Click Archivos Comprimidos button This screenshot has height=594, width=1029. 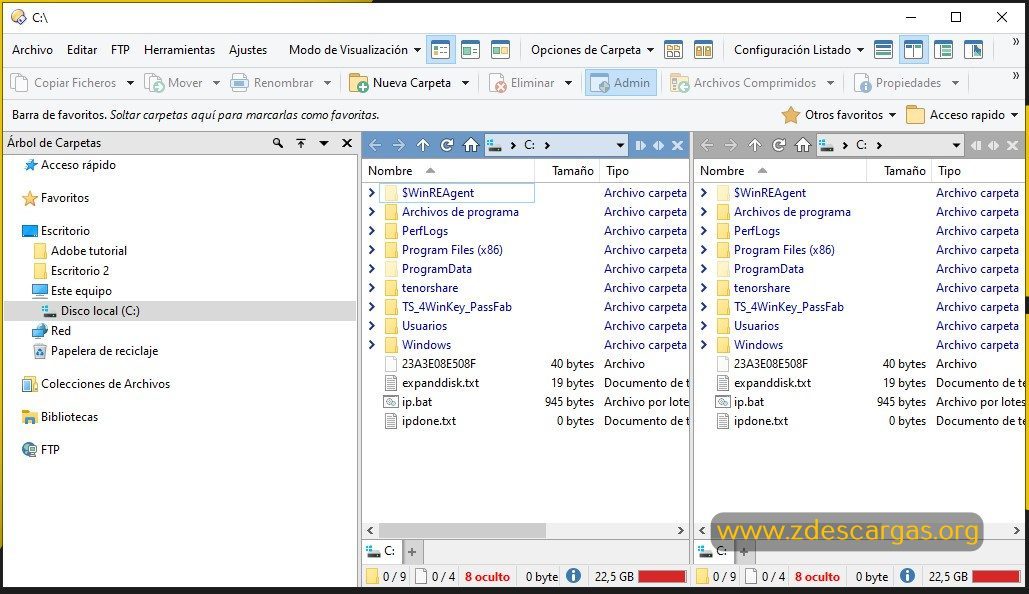point(744,83)
